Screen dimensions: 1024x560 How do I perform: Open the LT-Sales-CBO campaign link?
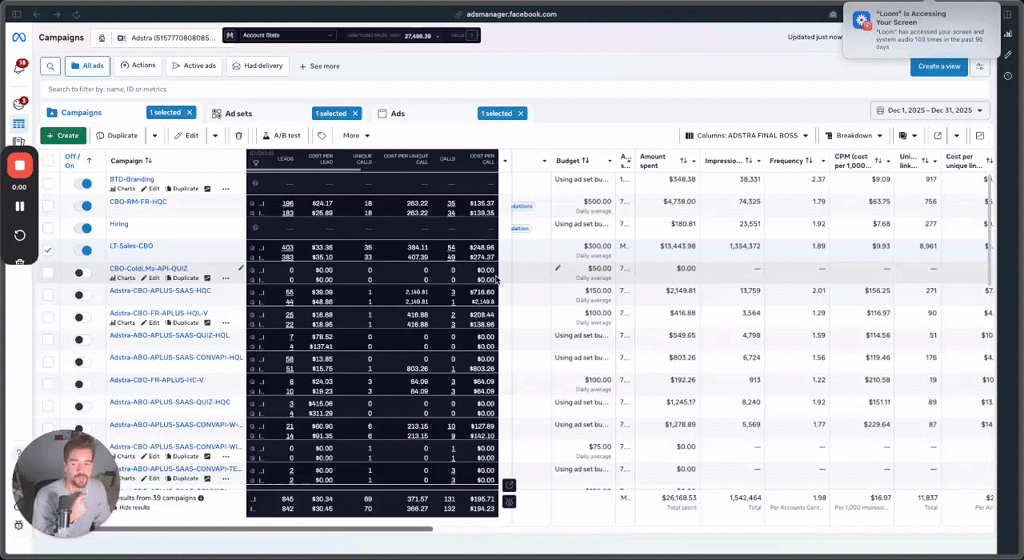click(x=131, y=246)
